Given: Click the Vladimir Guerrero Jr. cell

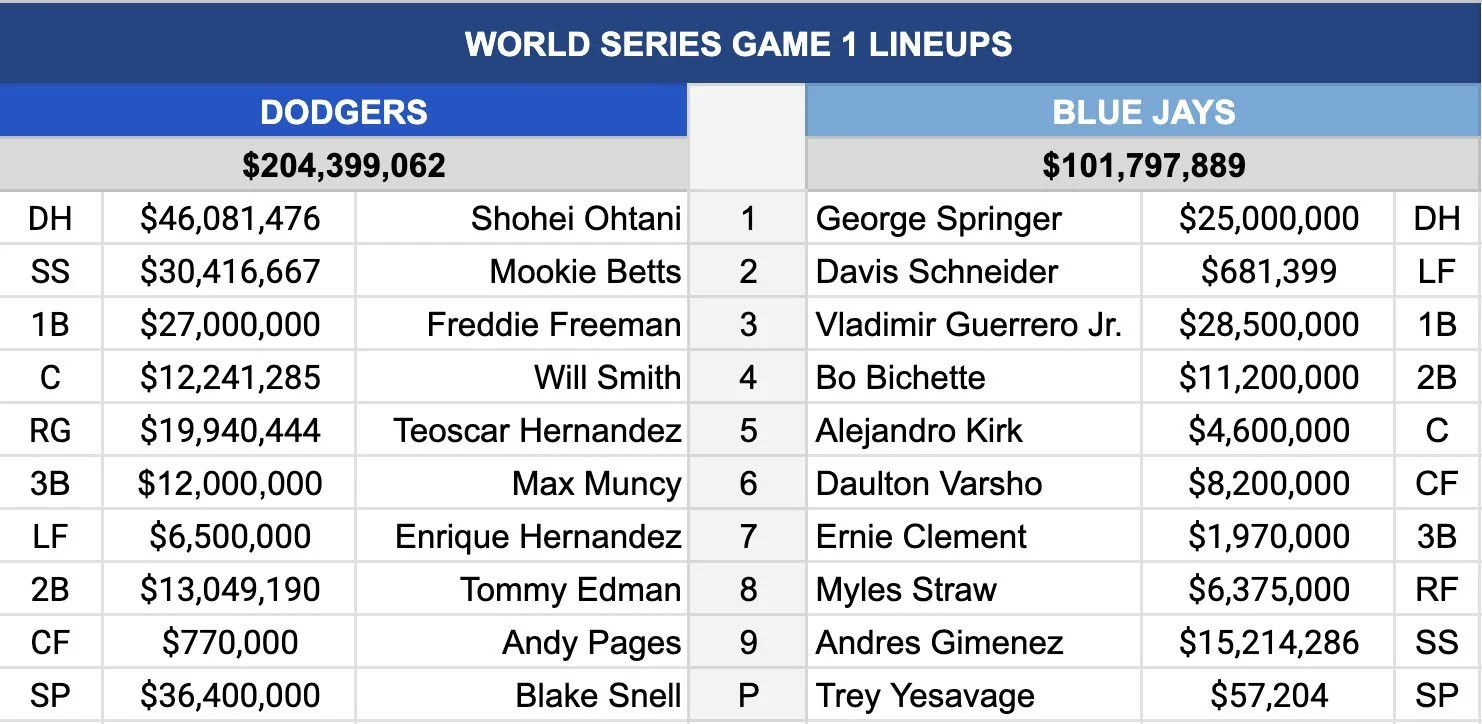Looking at the screenshot, I should click(x=968, y=325).
